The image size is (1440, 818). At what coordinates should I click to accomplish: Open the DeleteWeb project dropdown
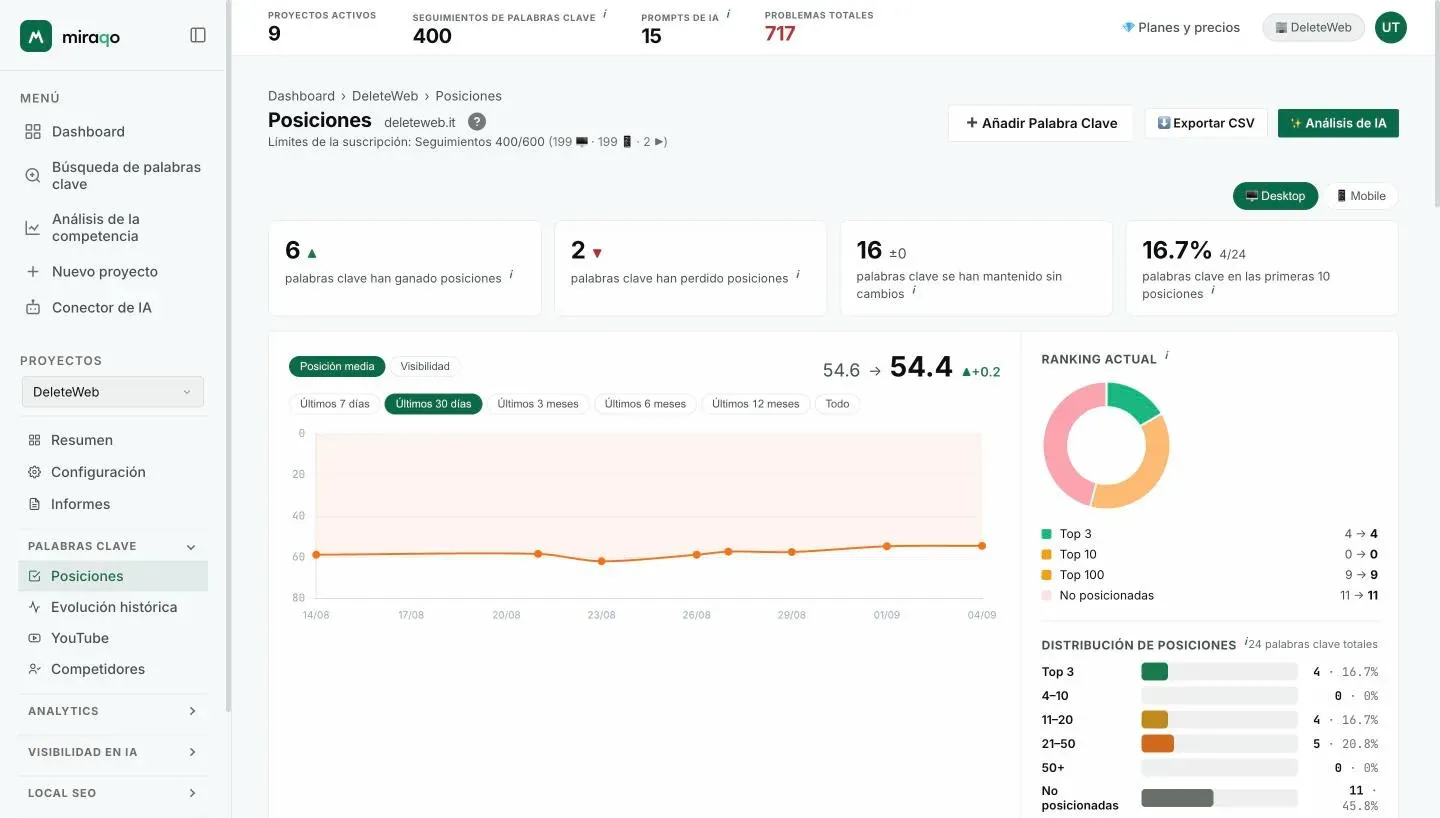pyautogui.click(x=113, y=392)
